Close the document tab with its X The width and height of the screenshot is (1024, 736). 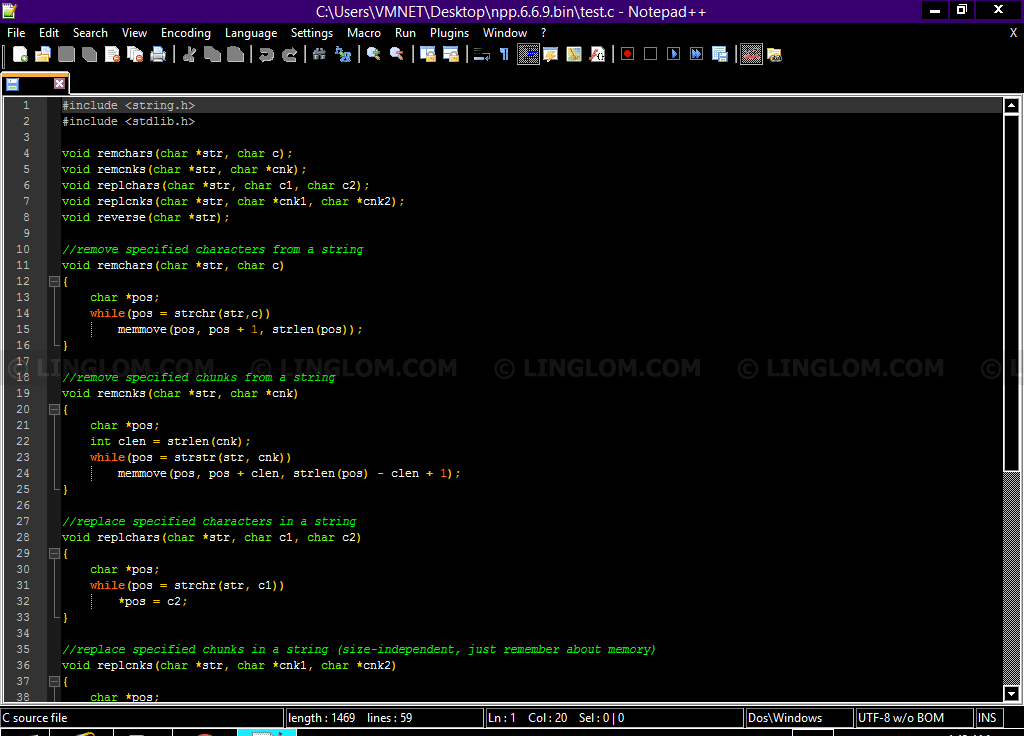[x=59, y=84]
